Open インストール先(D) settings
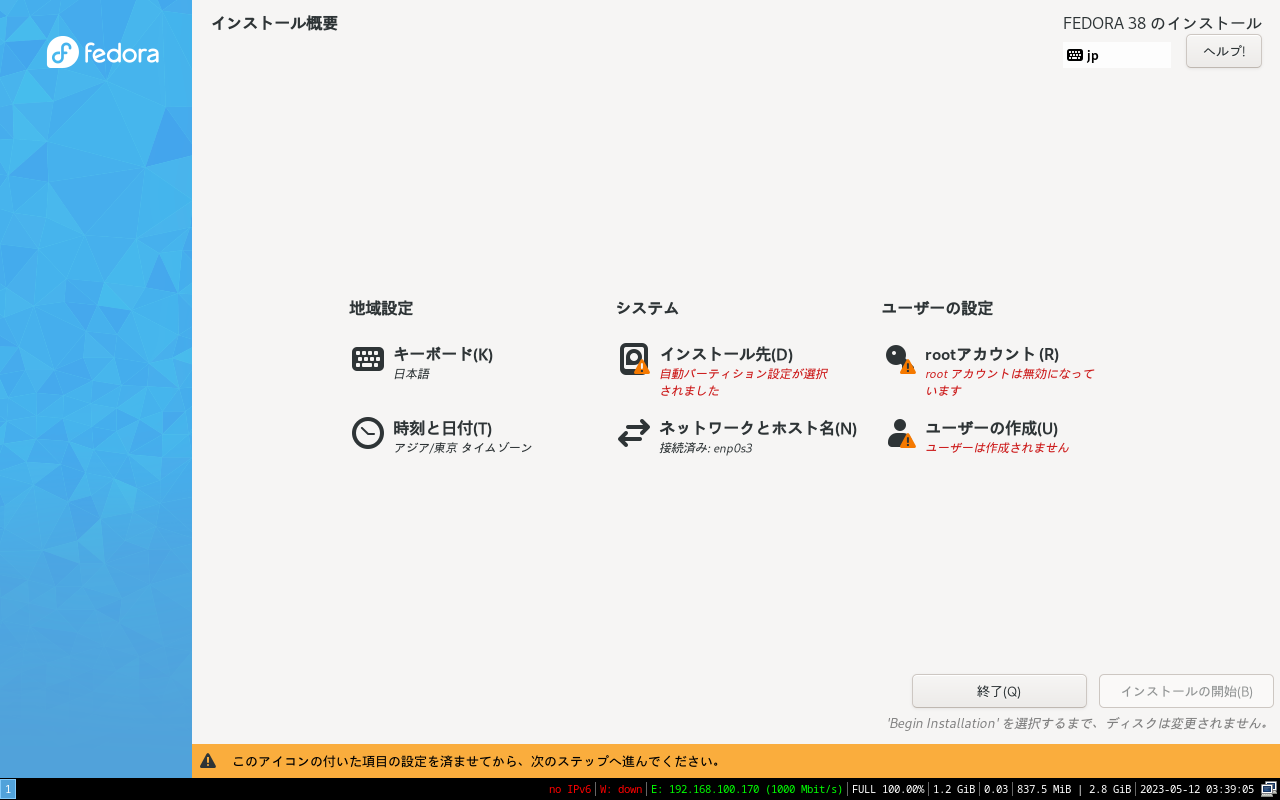The width and height of the screenshot is (1280, 800). [x=726, y=354]
